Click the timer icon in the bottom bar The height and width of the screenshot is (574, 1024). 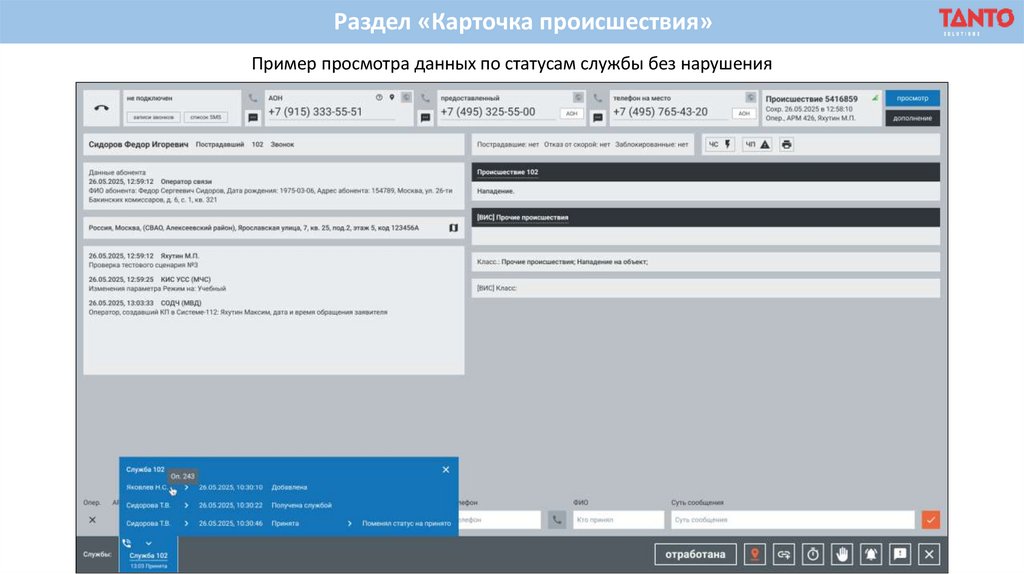coord(812,554)
